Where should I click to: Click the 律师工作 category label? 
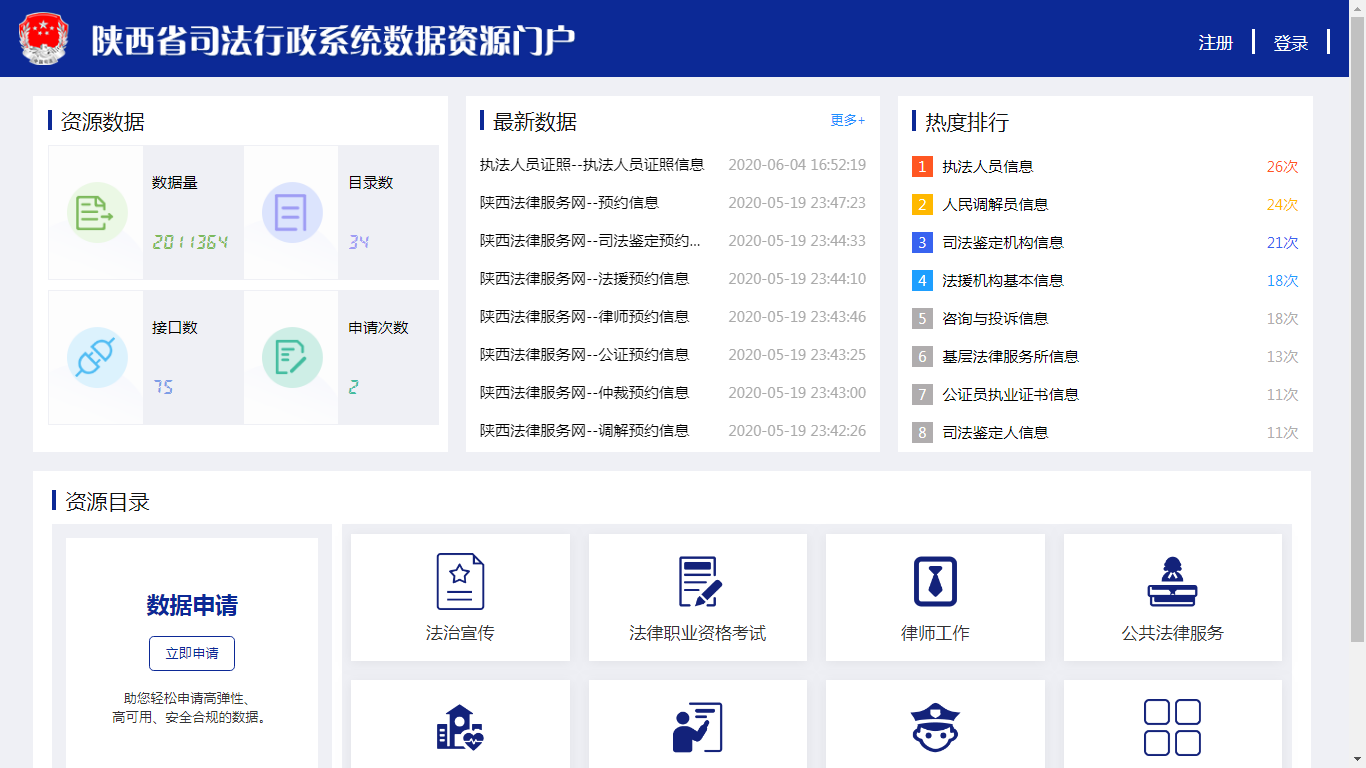pyautogui.click(x=935, y=633)
